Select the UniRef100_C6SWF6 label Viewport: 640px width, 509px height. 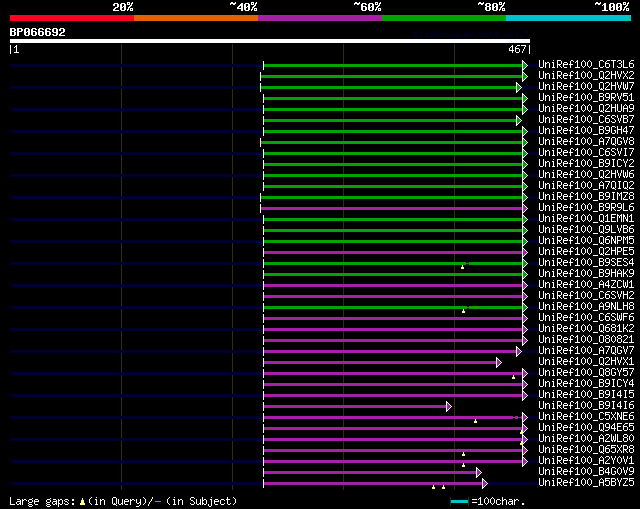click(586, 318)
